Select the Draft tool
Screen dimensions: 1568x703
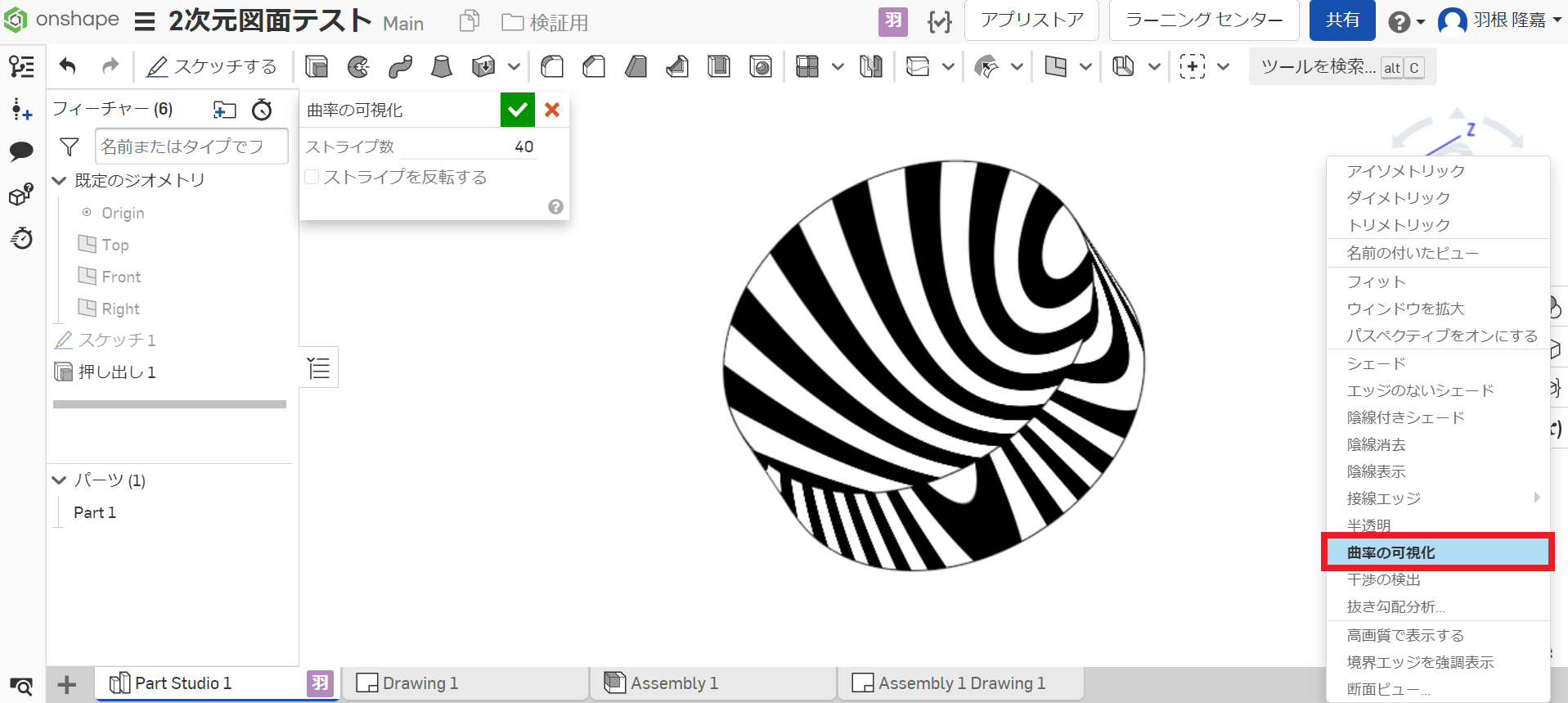click(x=636, y=66)
